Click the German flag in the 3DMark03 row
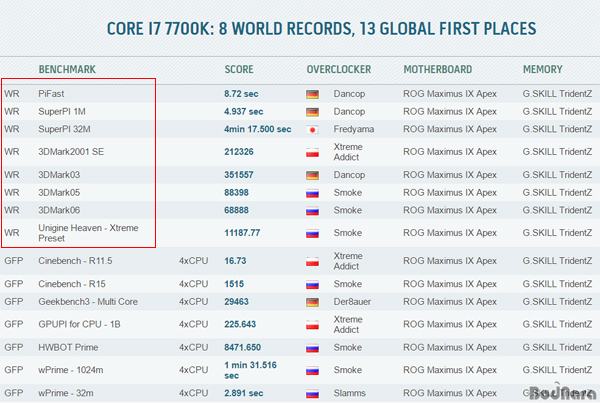Viewport: 600px width, 403px height. click(x=312, y=175)
